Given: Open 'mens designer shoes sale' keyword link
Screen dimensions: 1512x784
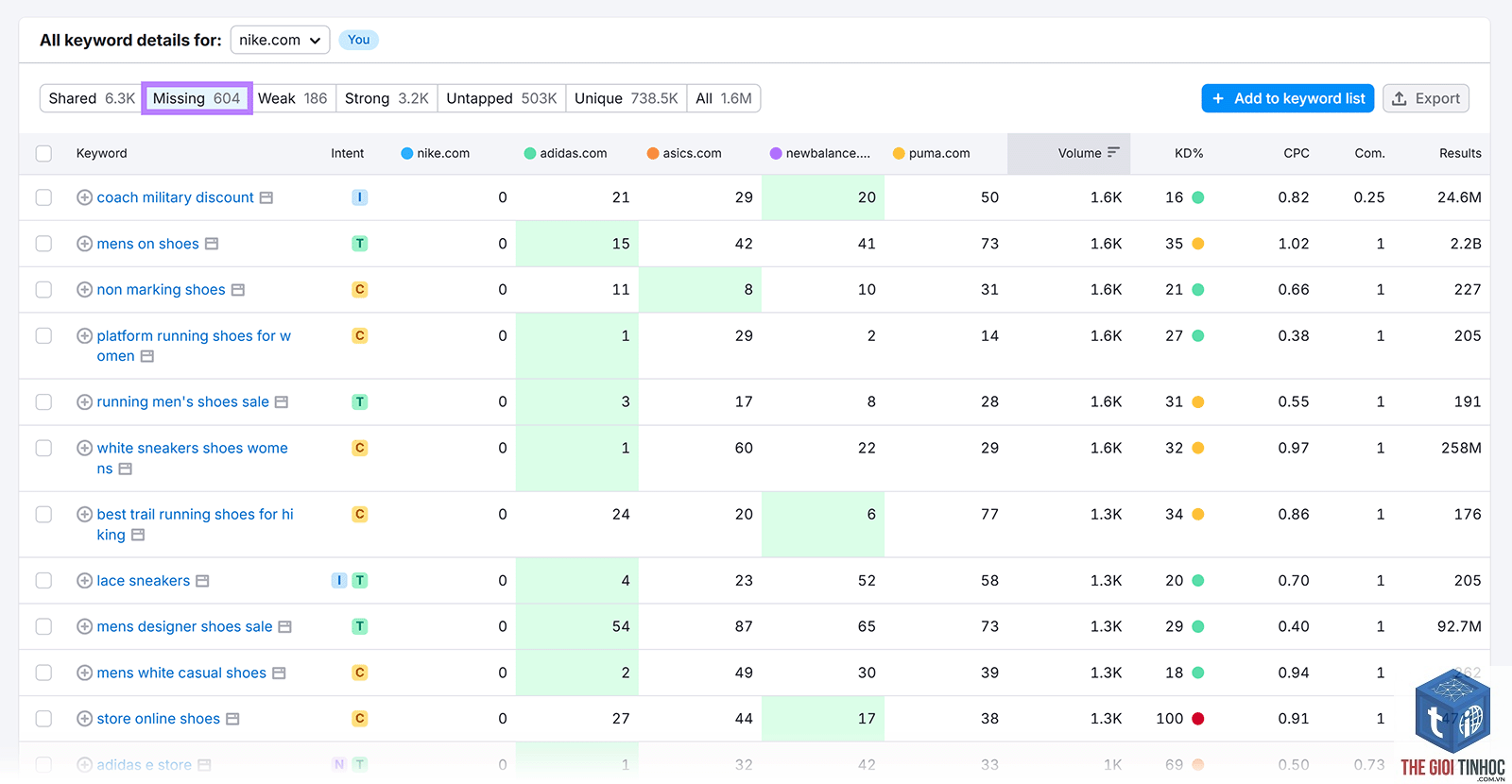Looking at the screenshot, I should pos(184,627).
